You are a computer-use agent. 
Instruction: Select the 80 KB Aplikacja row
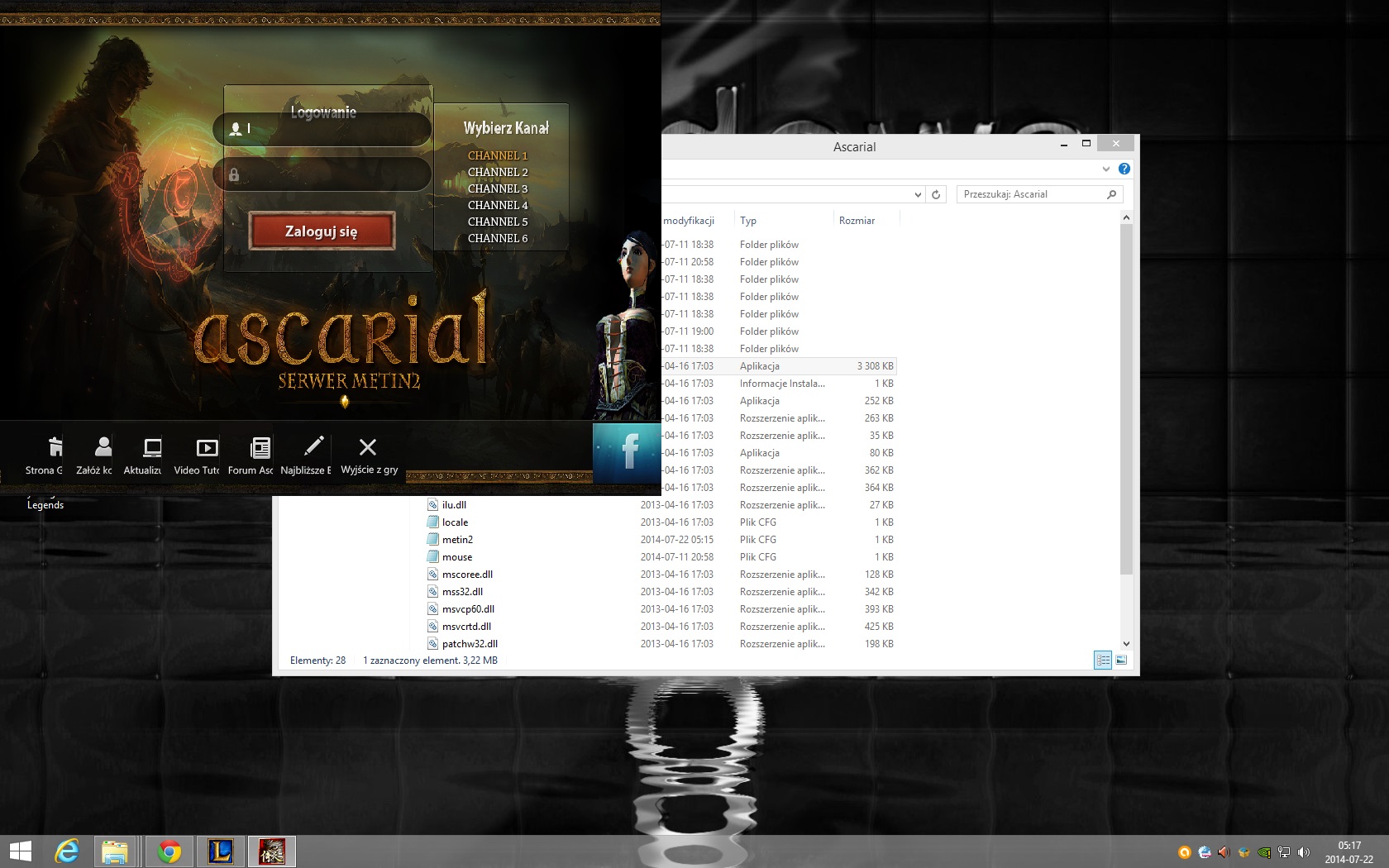(x=779, y=453)
